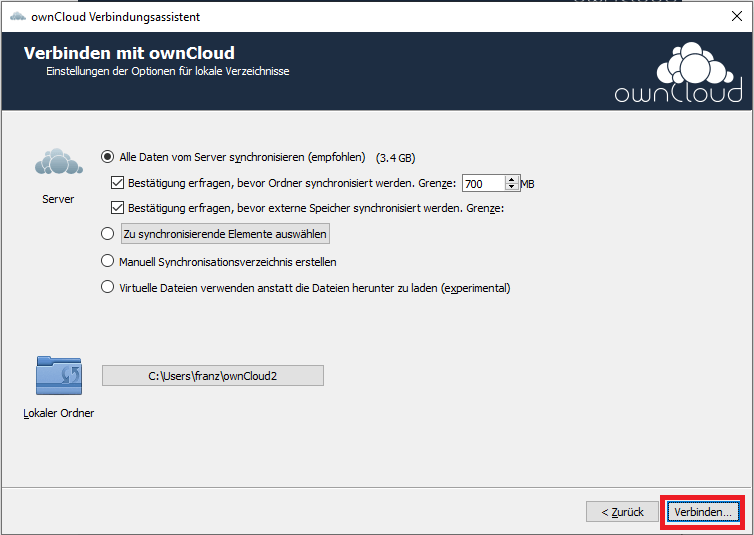754x535 pixels.
Task: Close the Verbindungsassistent window
Action: pos(736,16)
